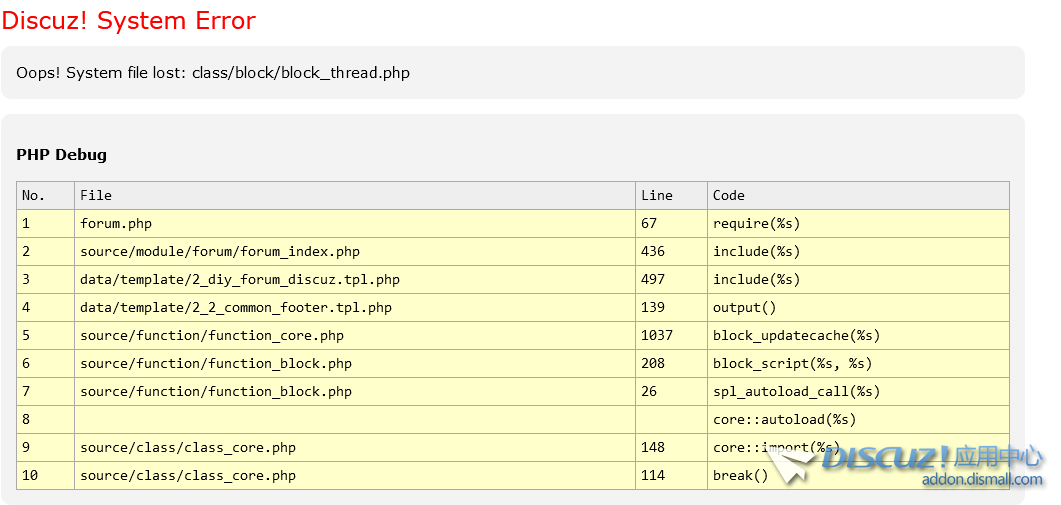Click the 'core::autoload(%s)' code cell

pos(858,420)
